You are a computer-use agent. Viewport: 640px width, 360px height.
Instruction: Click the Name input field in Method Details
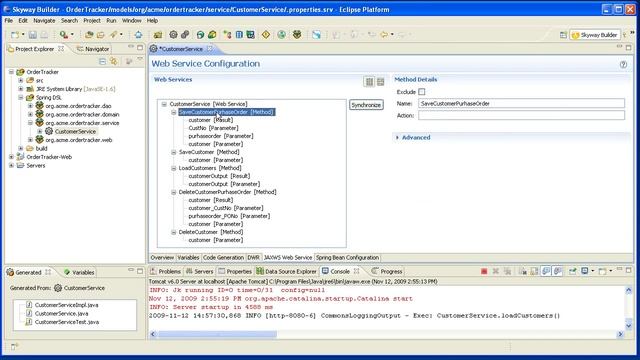tap(521, 104)
